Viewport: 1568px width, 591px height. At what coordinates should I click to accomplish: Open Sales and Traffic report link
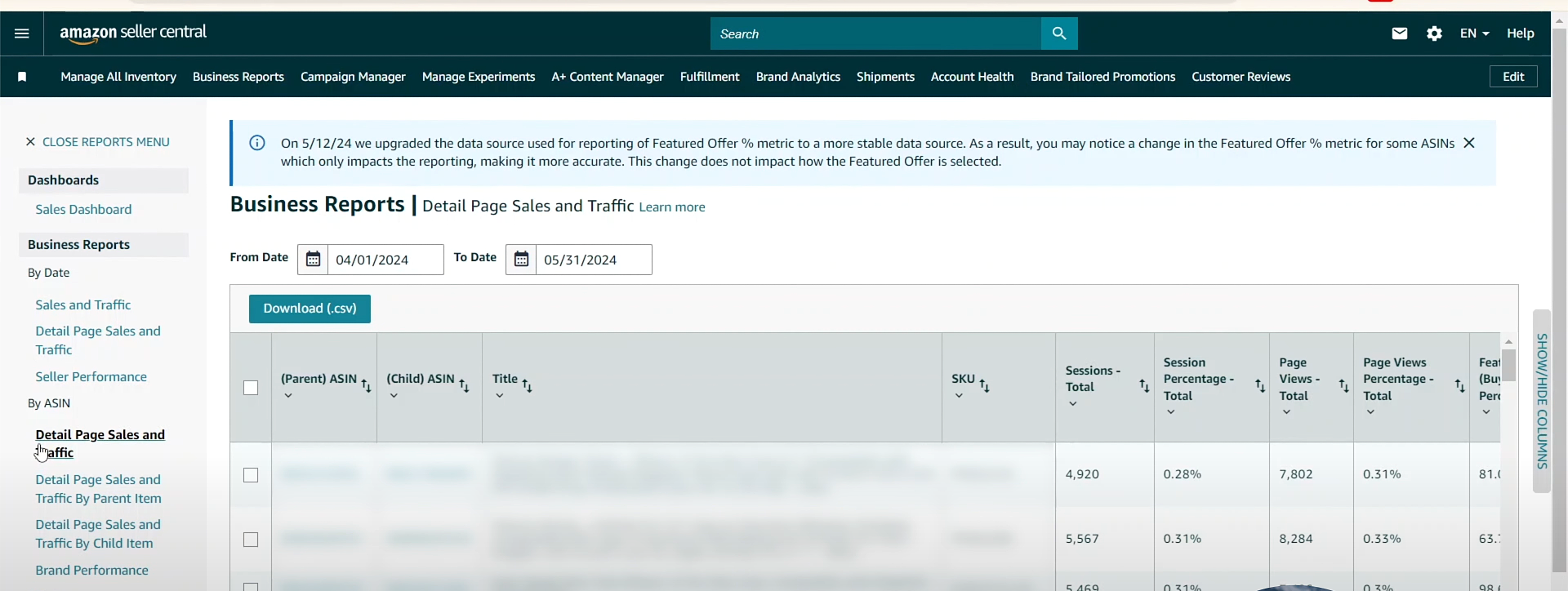pos(83,305)
